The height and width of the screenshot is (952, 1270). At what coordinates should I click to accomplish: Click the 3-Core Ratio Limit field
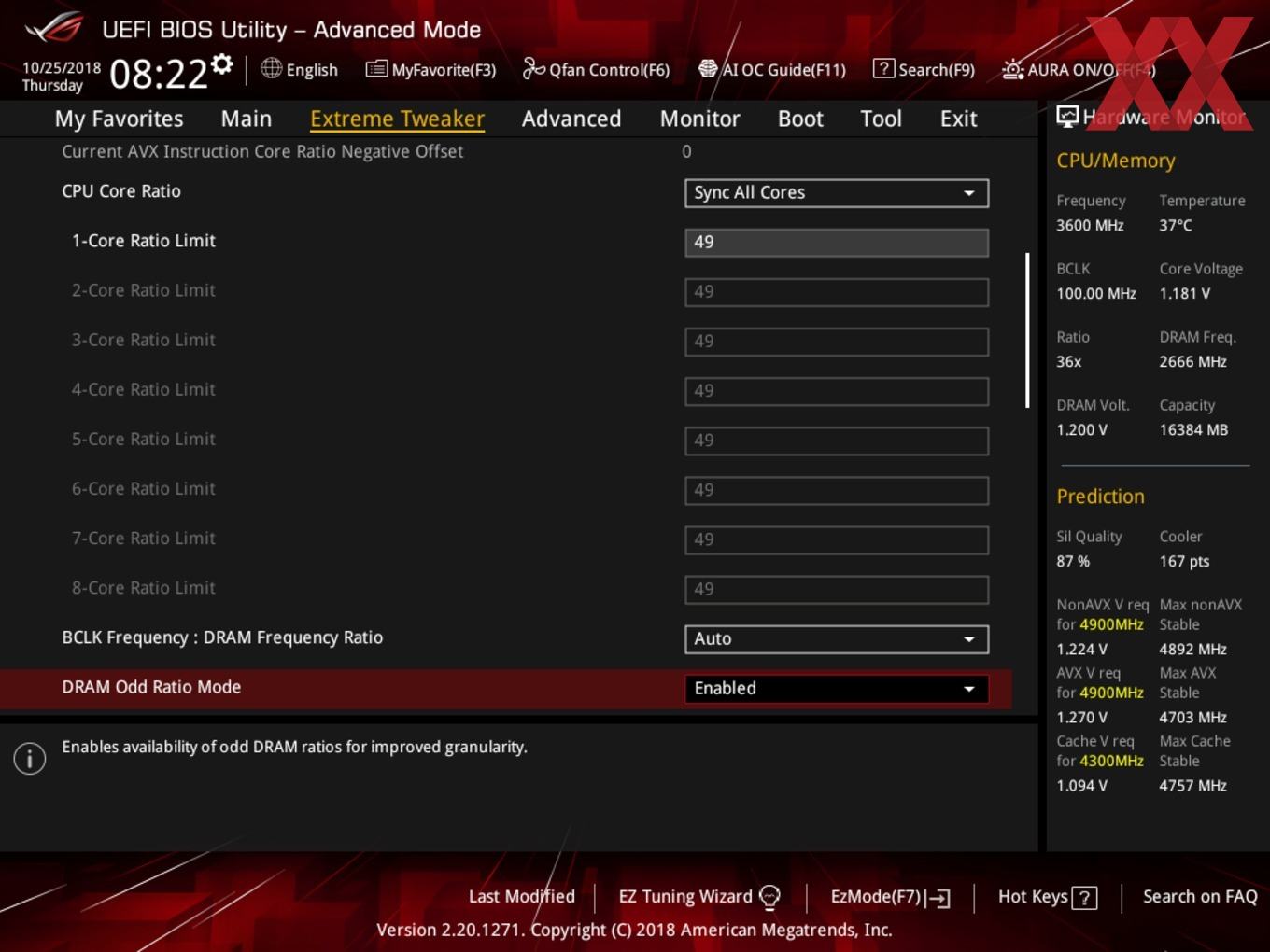point(837,341)
